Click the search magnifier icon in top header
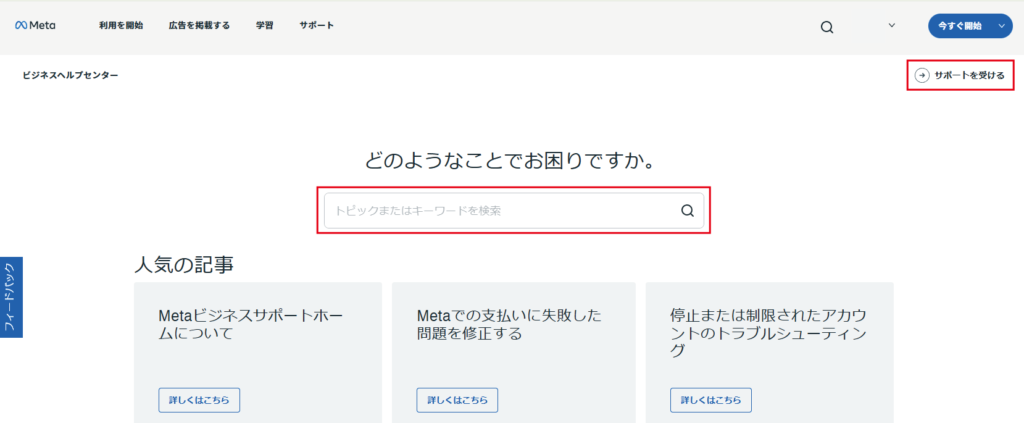 coord(827,27)
